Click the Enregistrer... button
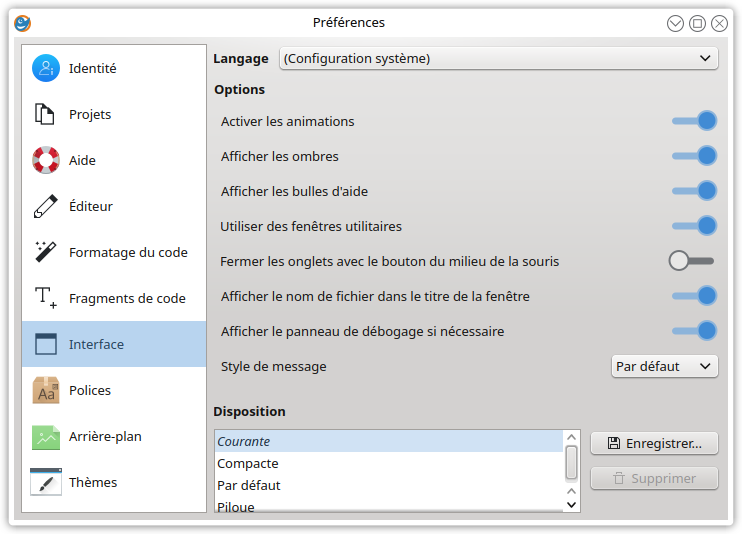Screen dimensions: 742x534 654,444
